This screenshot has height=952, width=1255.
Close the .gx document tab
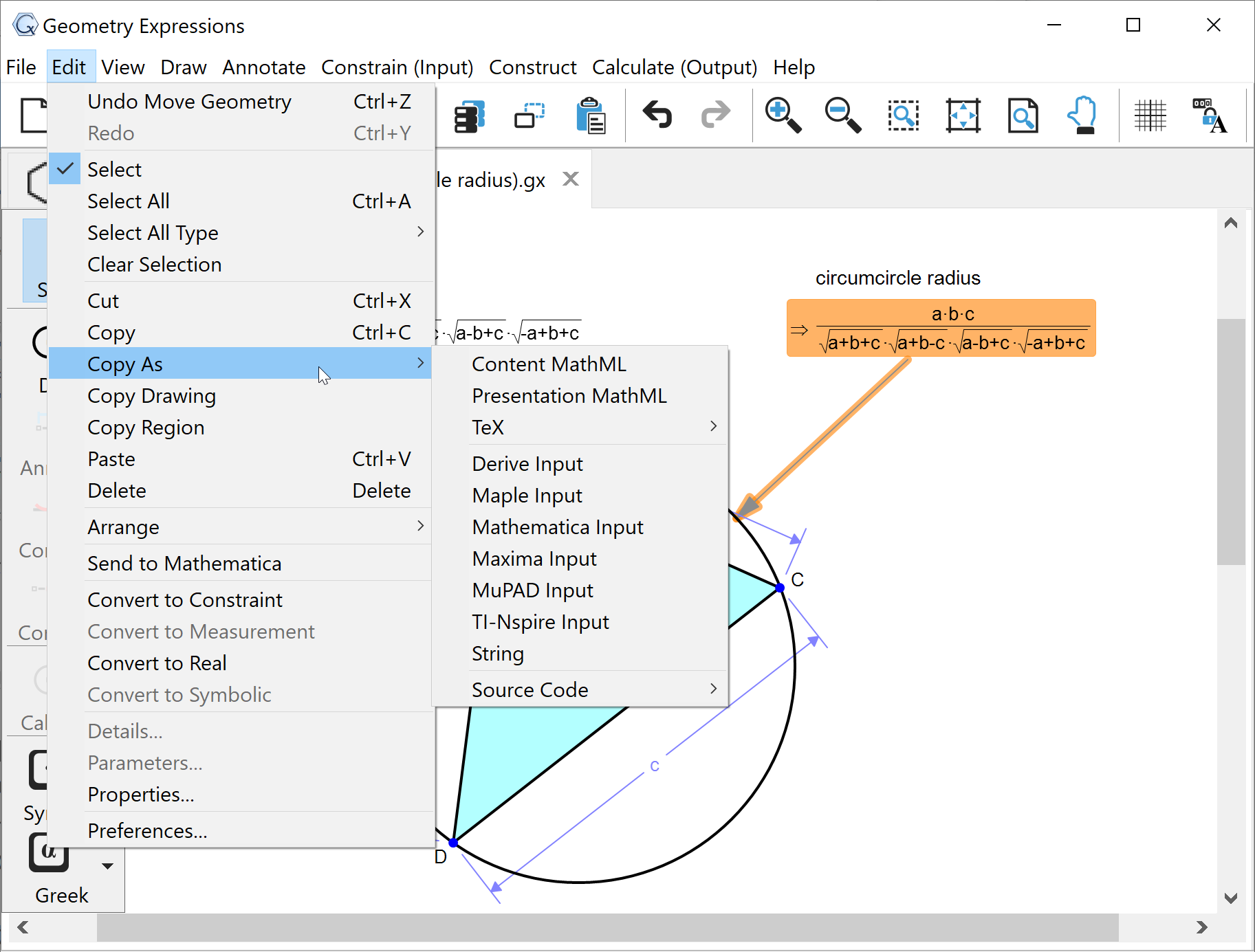570,179
